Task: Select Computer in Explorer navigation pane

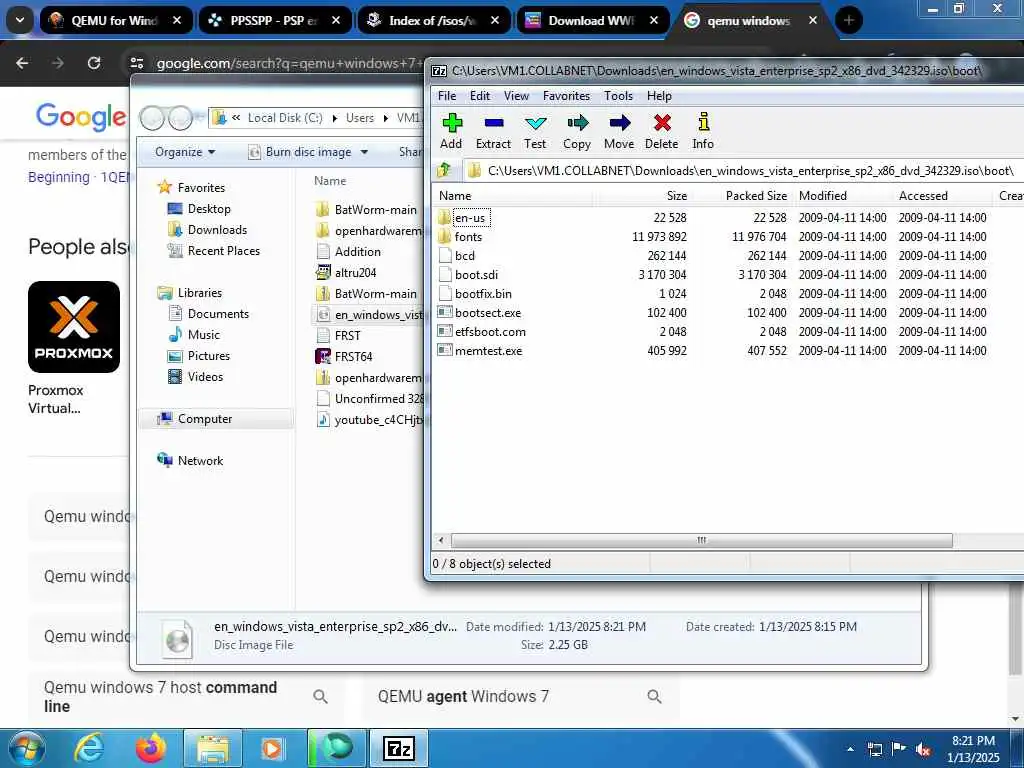Action: click(204, 419)
